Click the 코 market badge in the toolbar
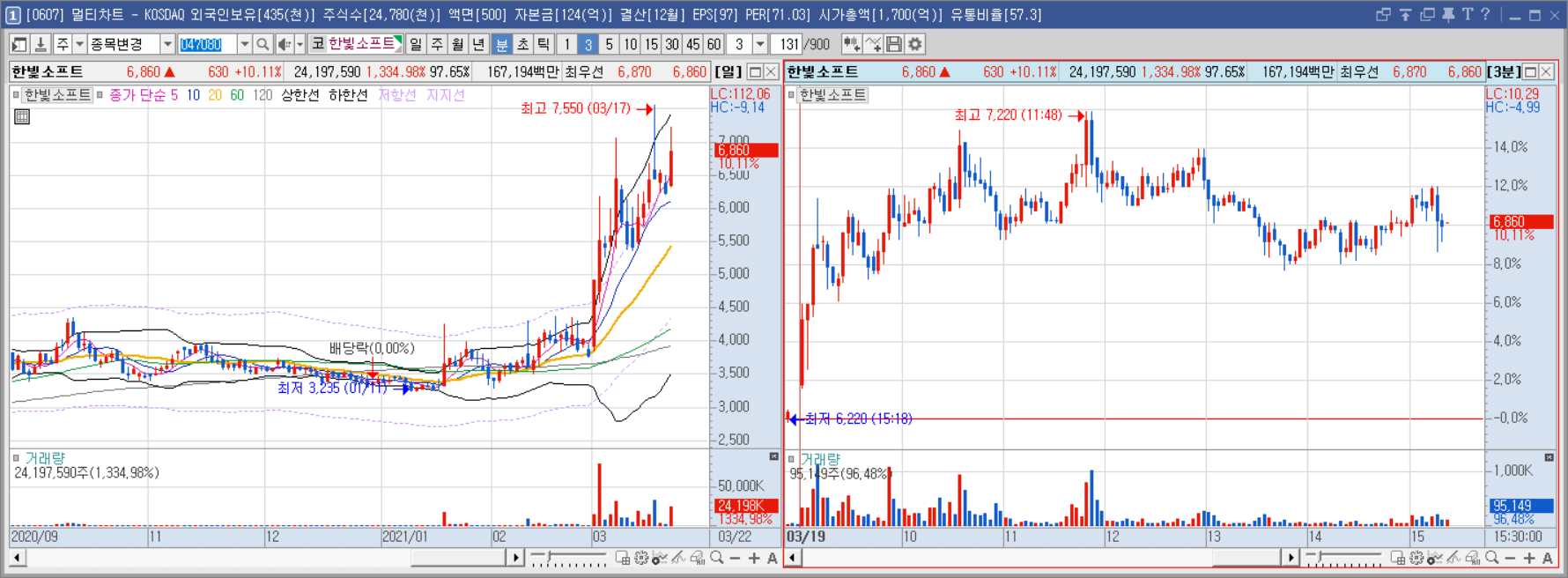This screenshot has width=1568, height=578. point(318,44)
